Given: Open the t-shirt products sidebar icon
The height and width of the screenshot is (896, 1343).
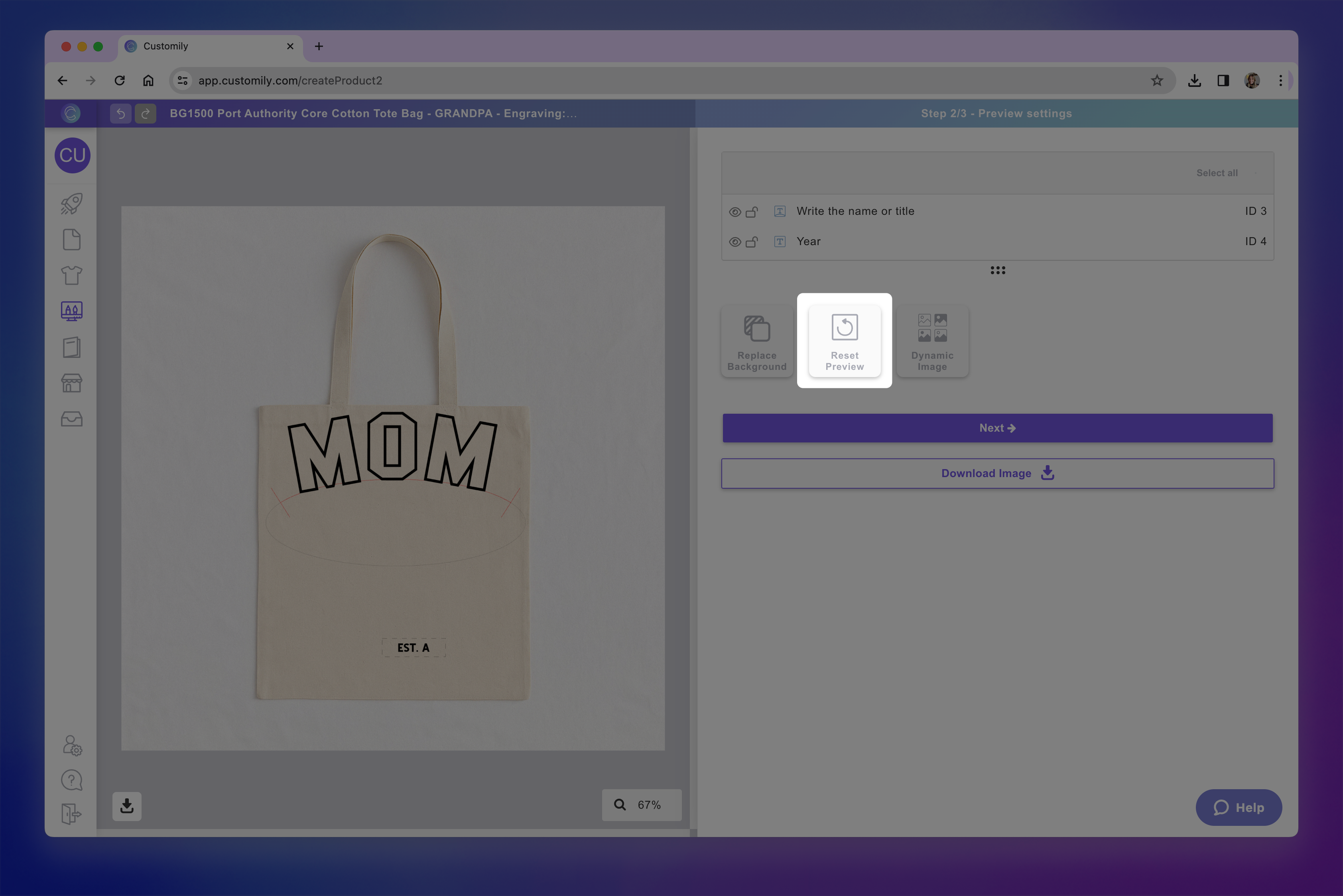Looking at the screenshot, I should coord(71,275).
